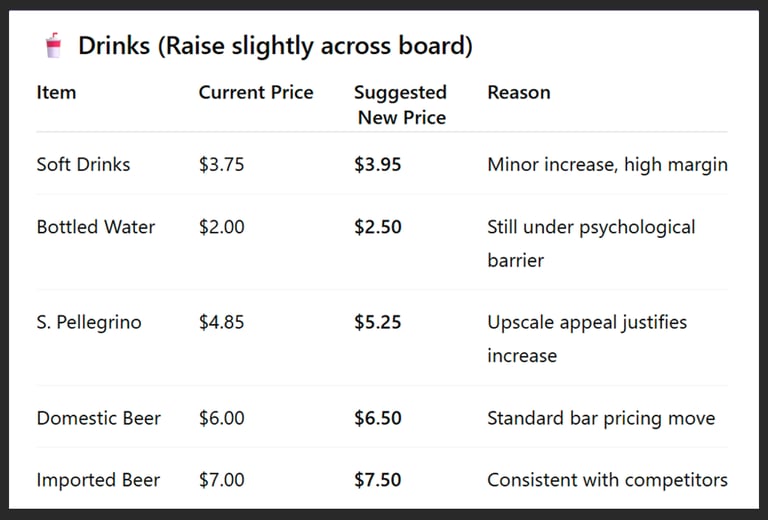Click the $7.50 suggested price
The width and height of the screenshot is (768, 520).
(x=378, y=480)
